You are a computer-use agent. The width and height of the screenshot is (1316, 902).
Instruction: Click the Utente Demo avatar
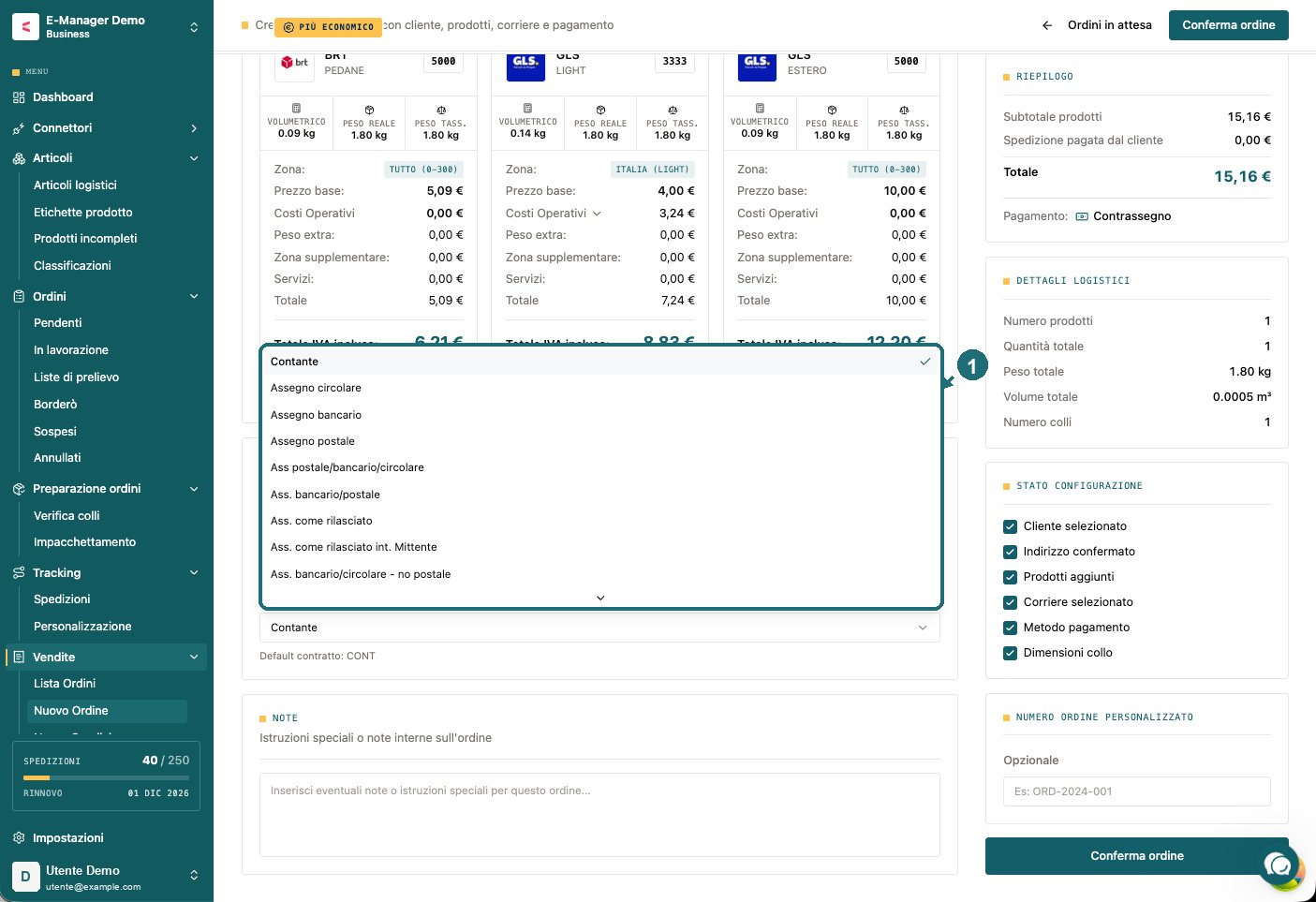click(x=25, y=877)
